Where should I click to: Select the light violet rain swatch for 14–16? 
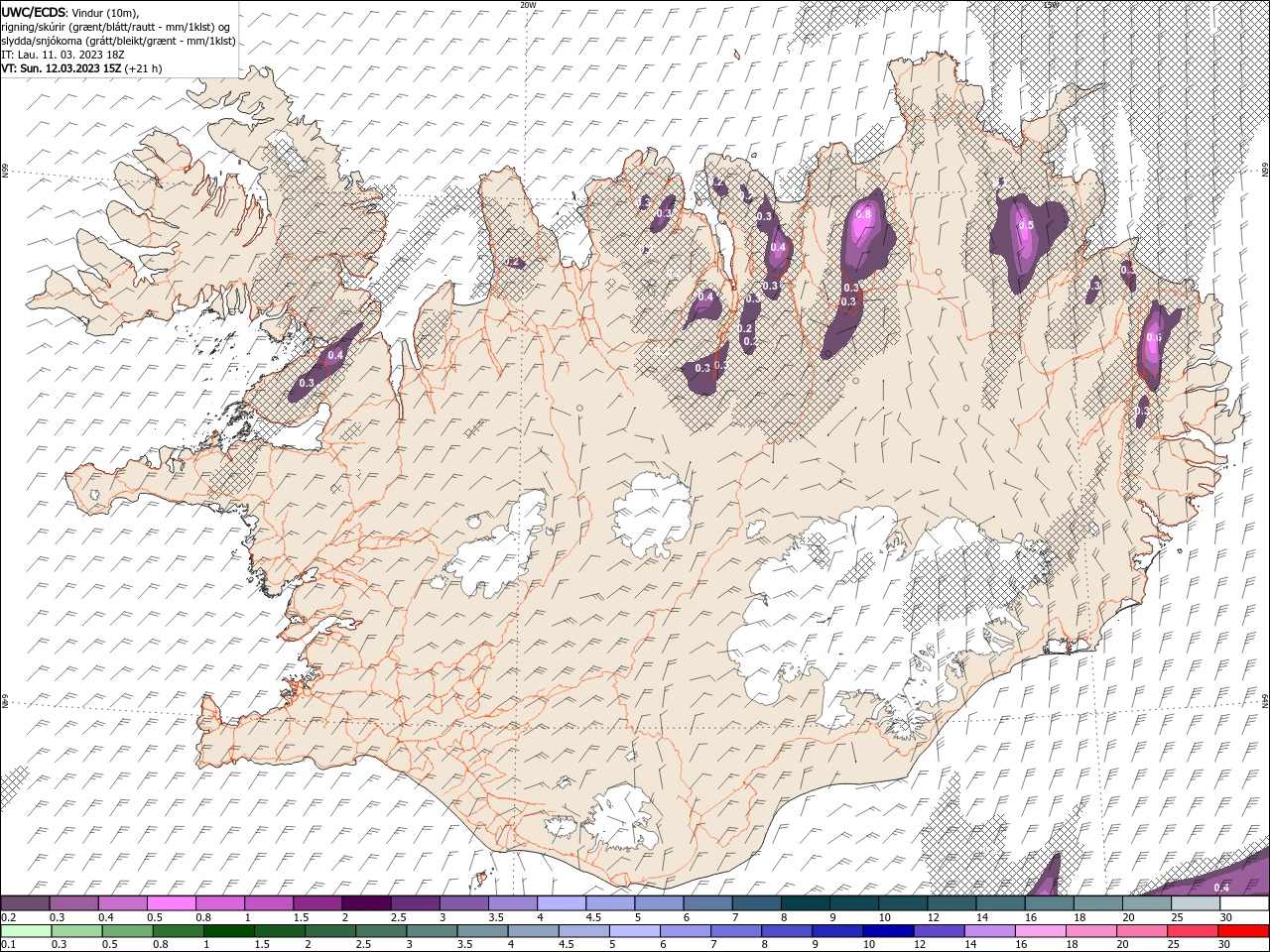point(989,931)
